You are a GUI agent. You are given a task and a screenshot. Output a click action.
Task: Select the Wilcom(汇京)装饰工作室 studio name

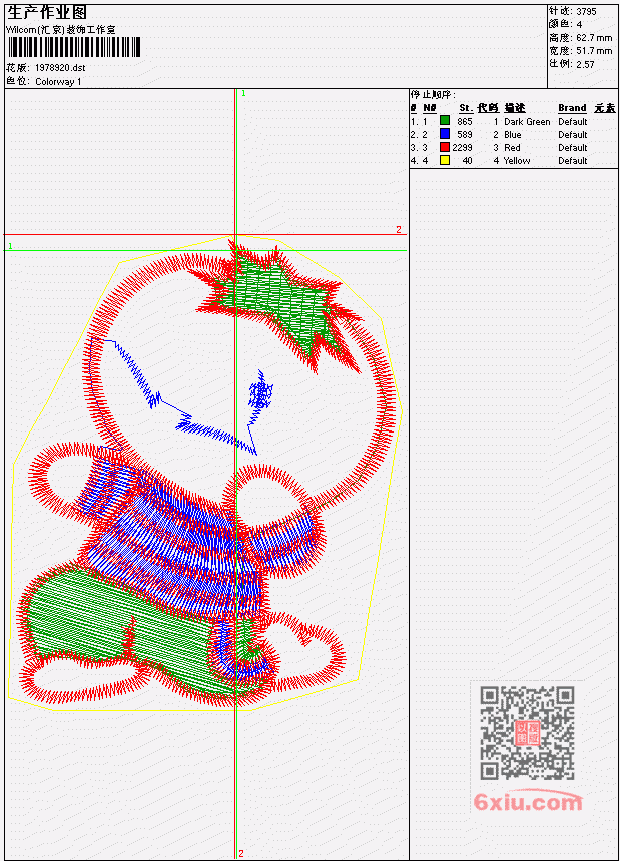coord(60,30)
